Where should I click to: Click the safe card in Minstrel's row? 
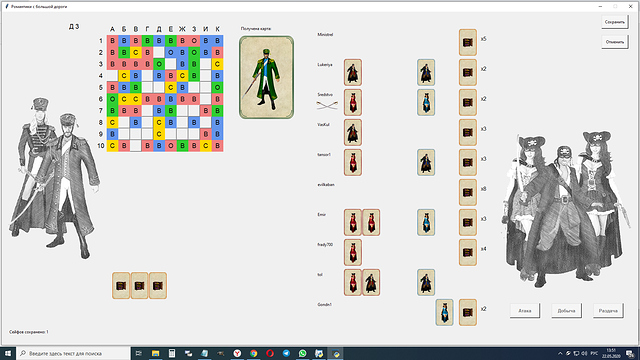pos(468,42)
